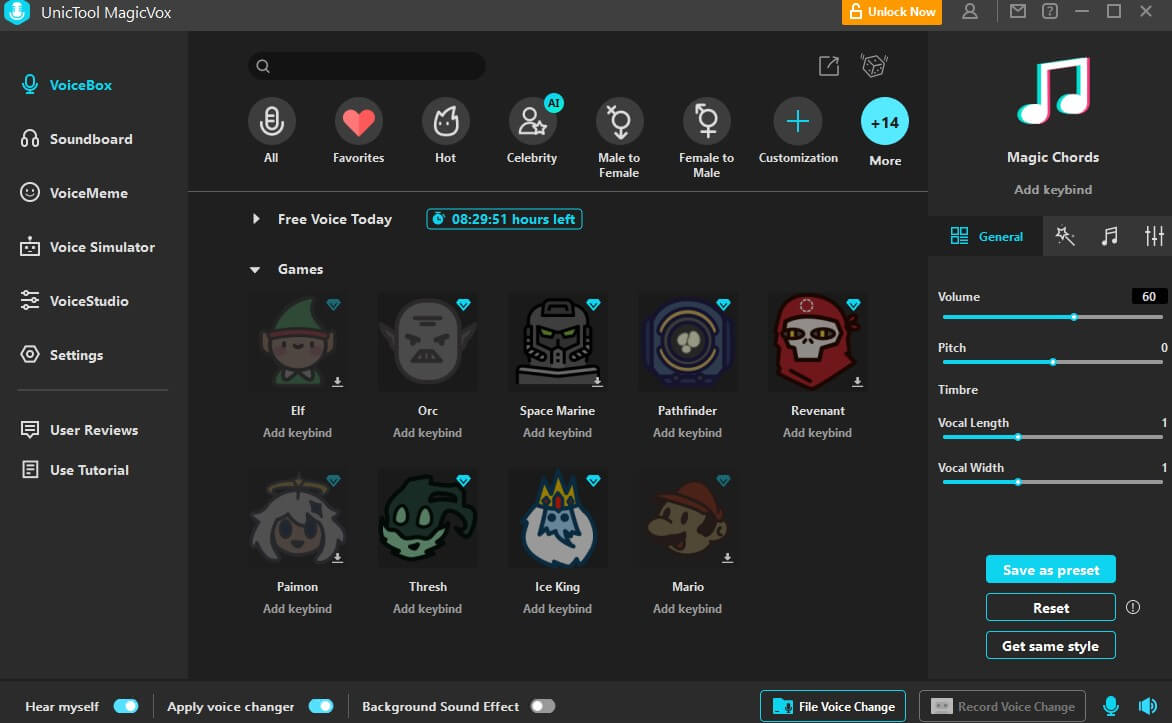Click the Unlock Now button

click(x=892, y=12)
